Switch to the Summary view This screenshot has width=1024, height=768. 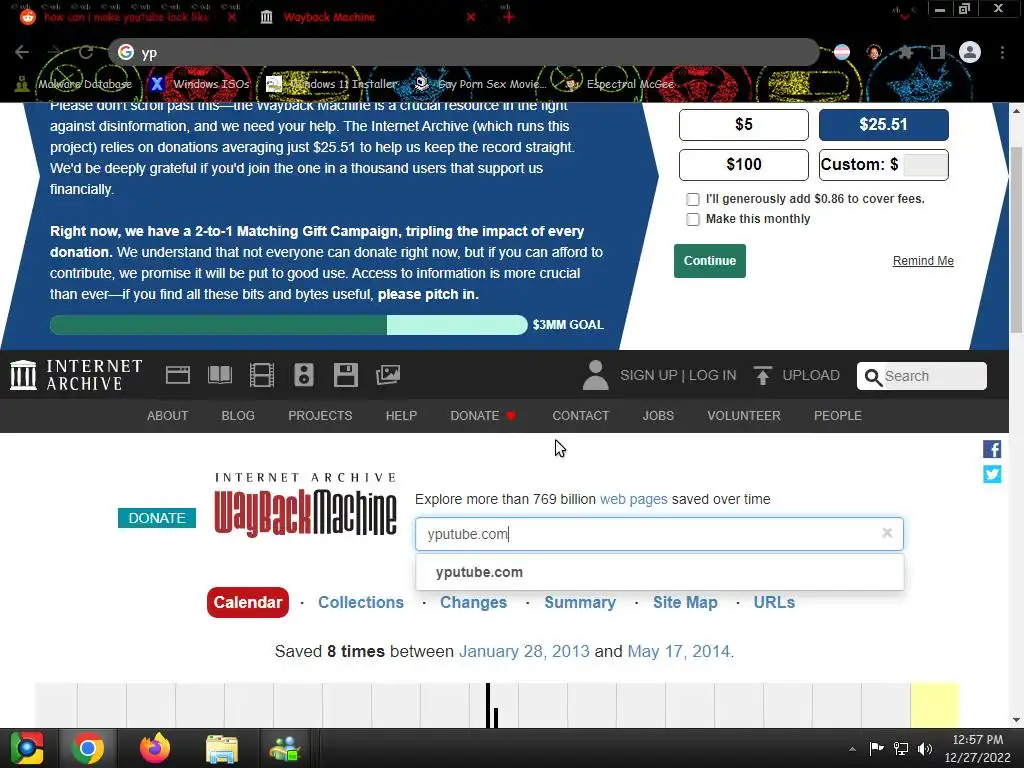[580, 602]
